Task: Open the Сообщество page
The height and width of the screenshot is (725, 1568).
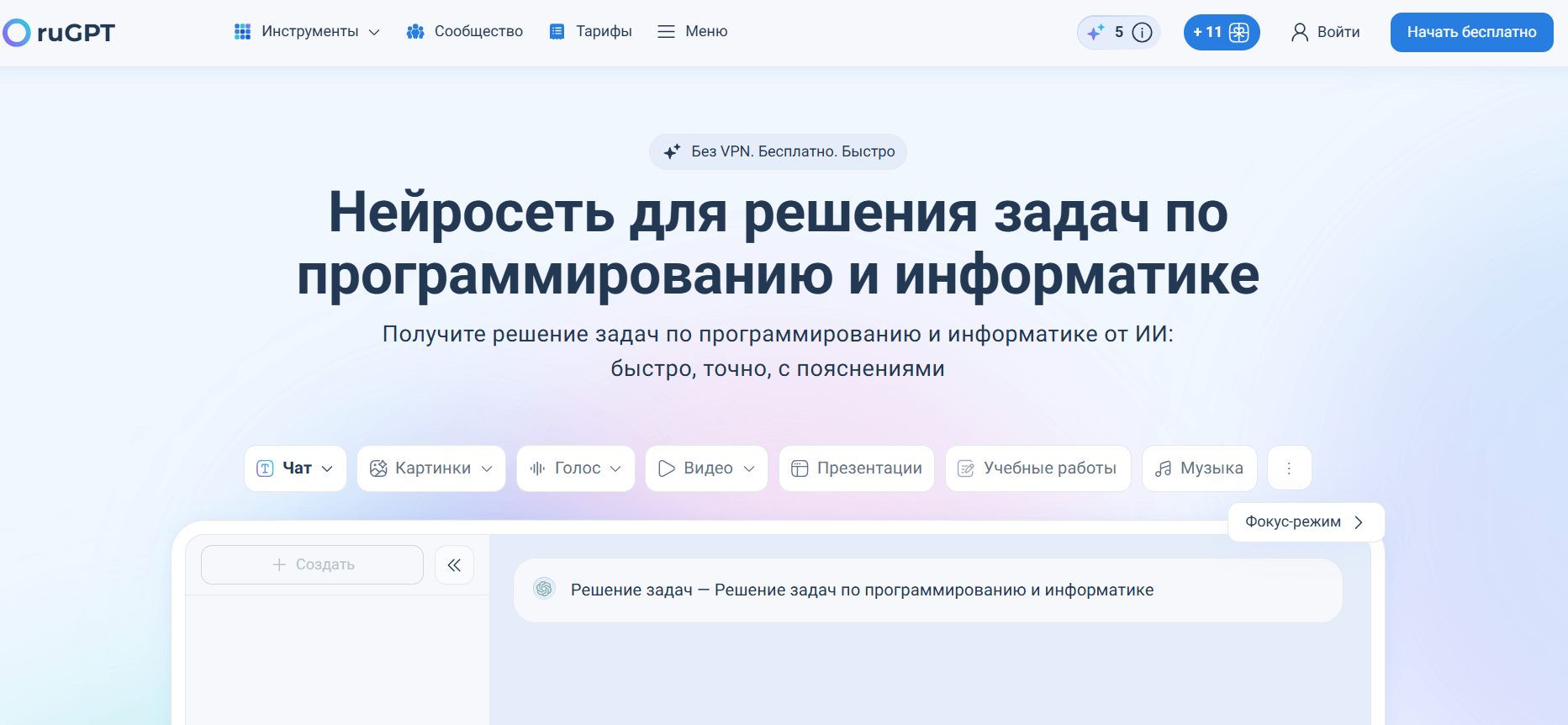Action: pyautogui.click(x=464, y=32)
